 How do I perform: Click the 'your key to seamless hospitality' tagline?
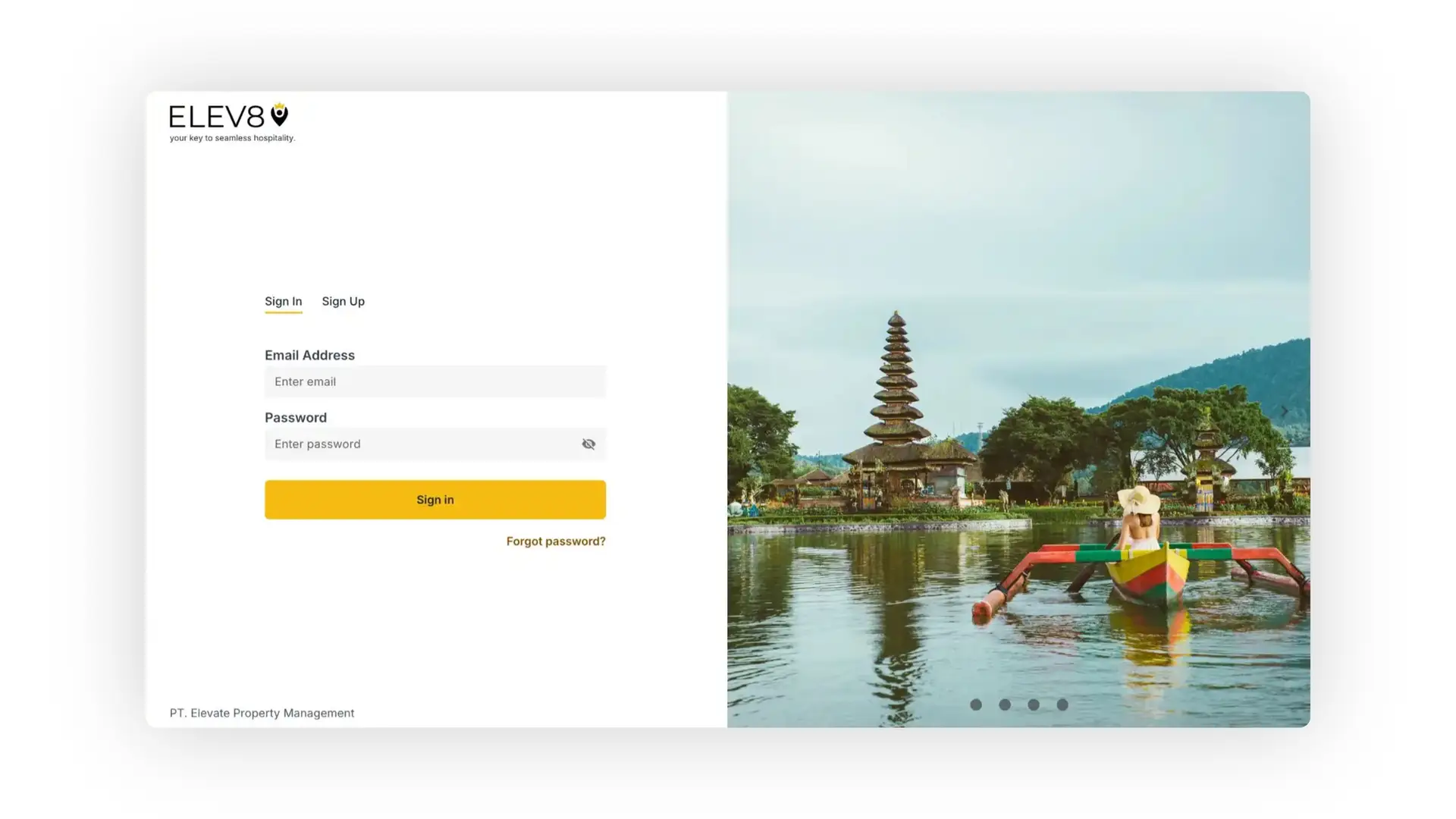232,138
